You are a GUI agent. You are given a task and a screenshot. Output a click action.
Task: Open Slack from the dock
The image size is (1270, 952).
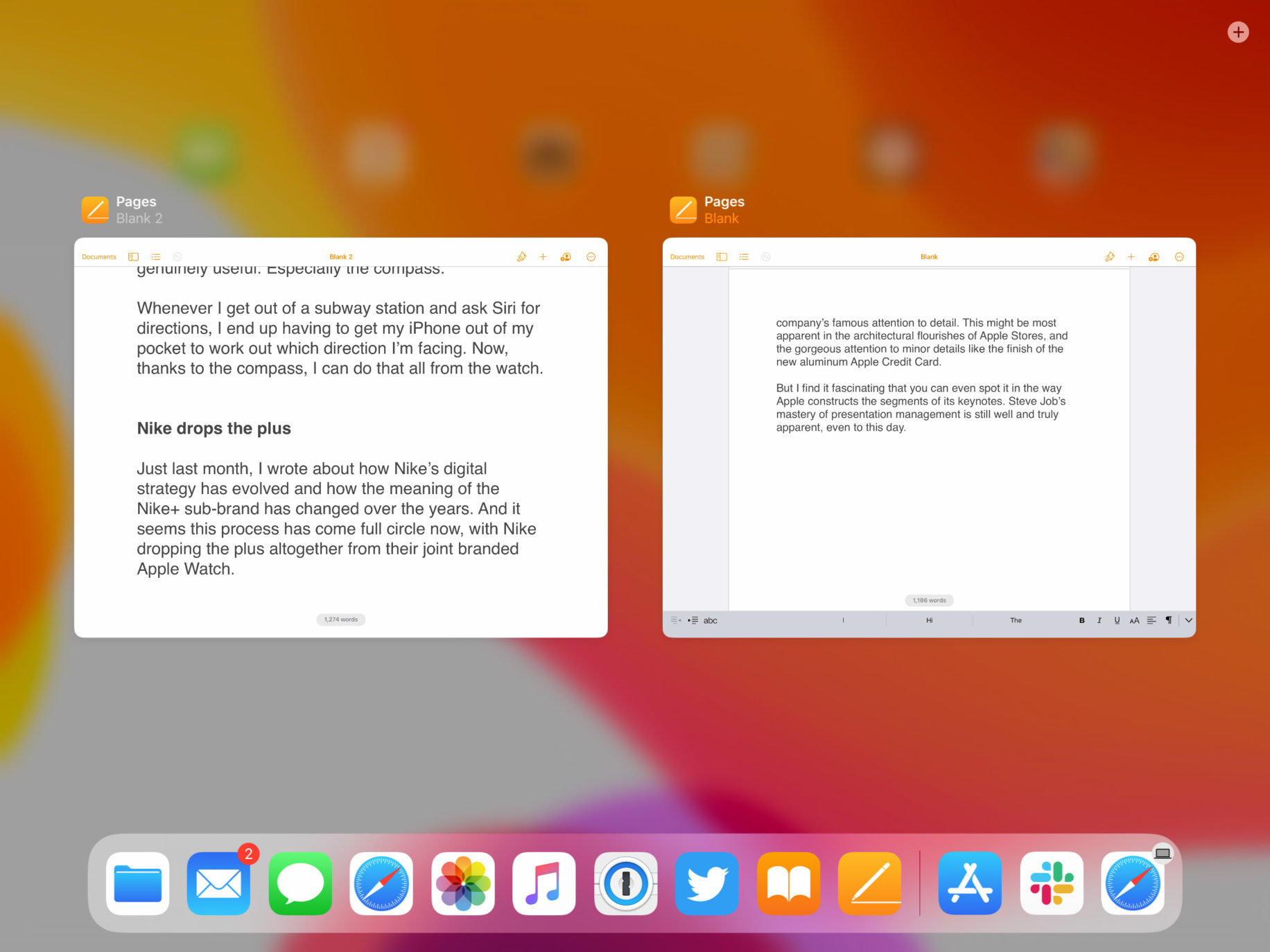1052,883
